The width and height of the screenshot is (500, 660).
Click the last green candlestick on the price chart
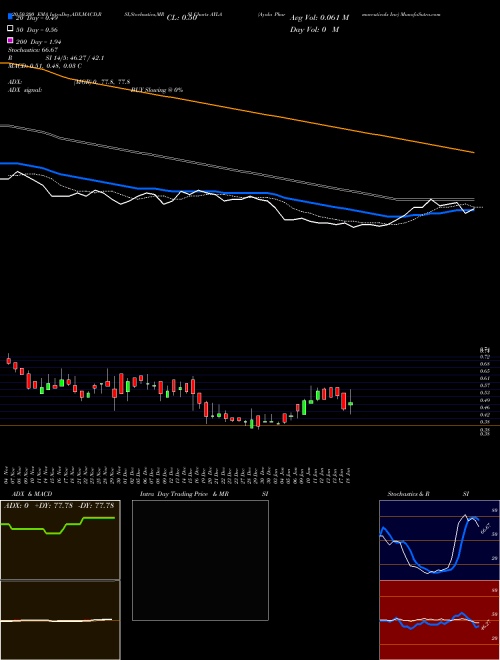[x=351, y=404]
